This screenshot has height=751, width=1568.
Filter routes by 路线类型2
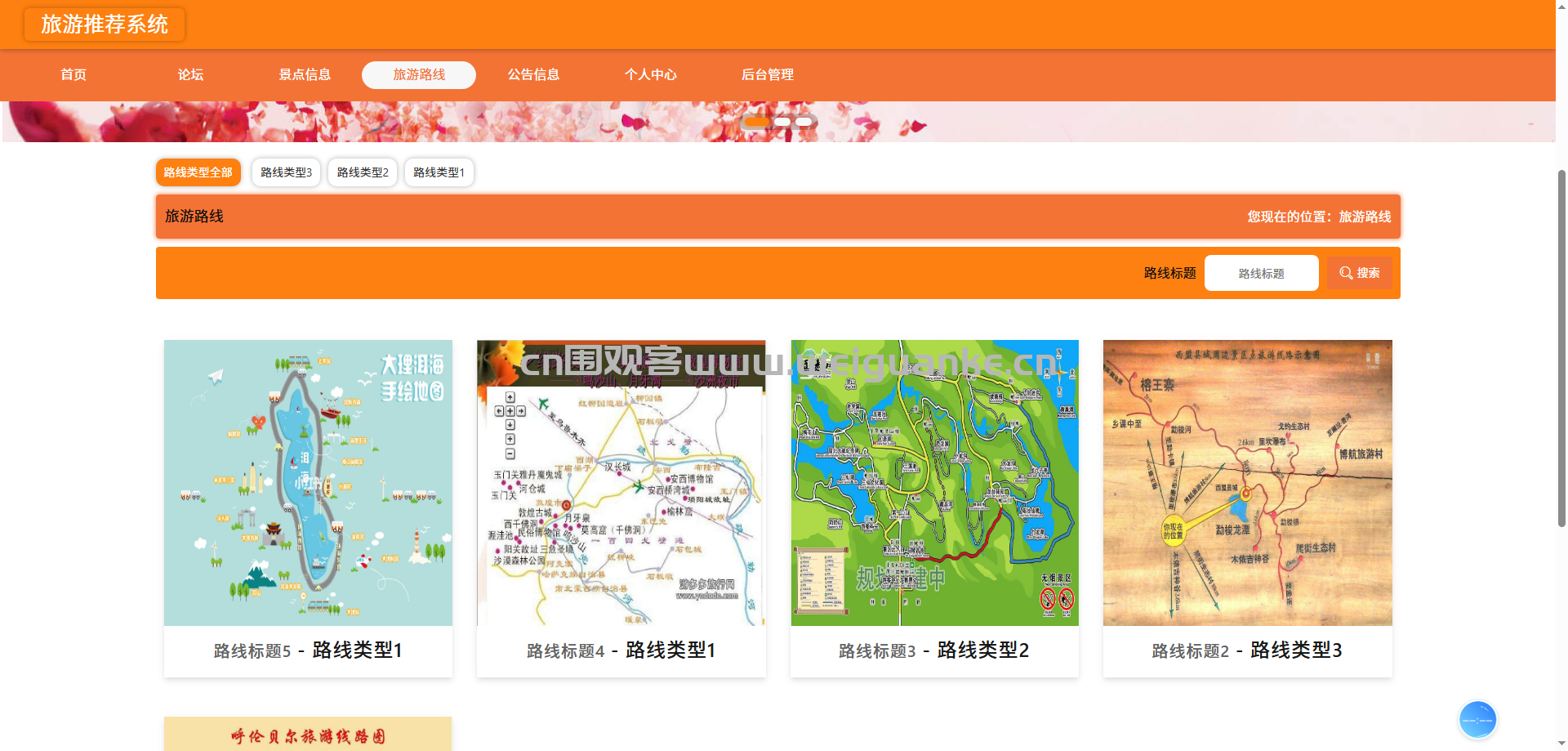point(363,172)
